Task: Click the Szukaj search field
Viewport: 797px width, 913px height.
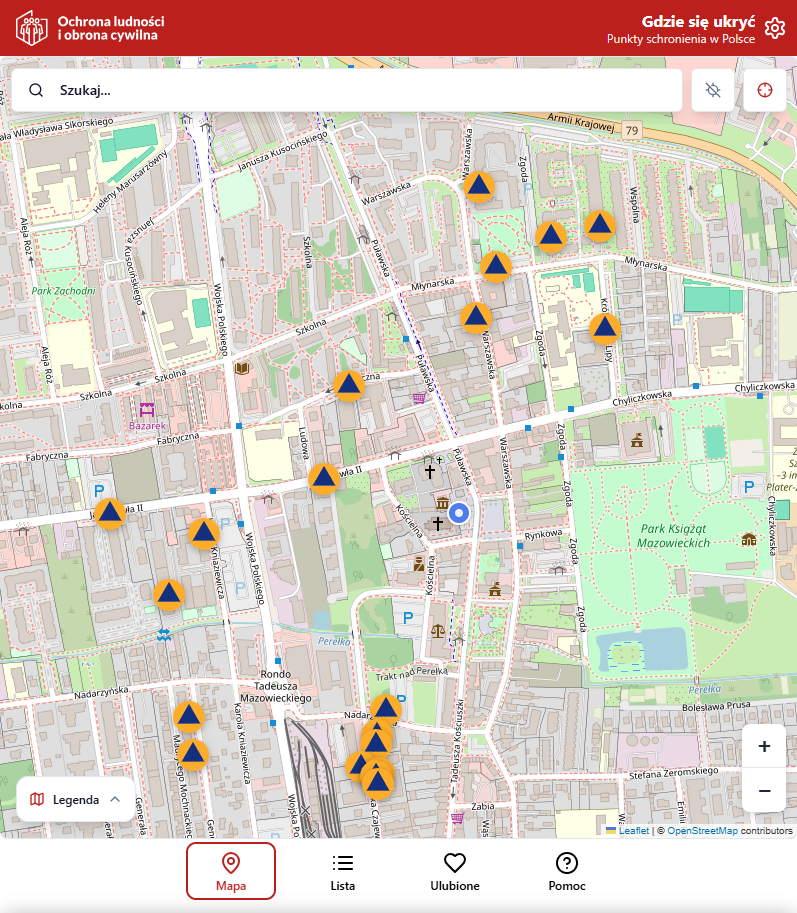Action: (x=360, y=90)
